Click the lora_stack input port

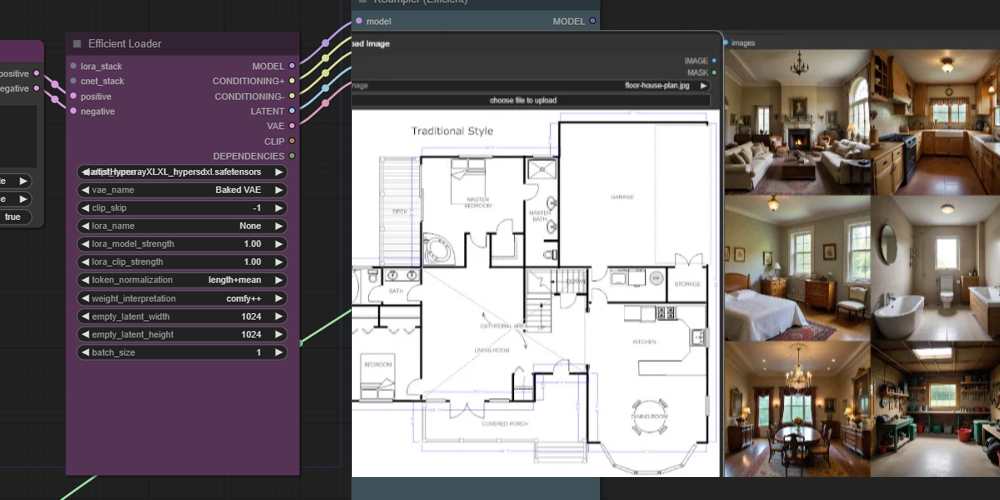(x=73, y=66)
